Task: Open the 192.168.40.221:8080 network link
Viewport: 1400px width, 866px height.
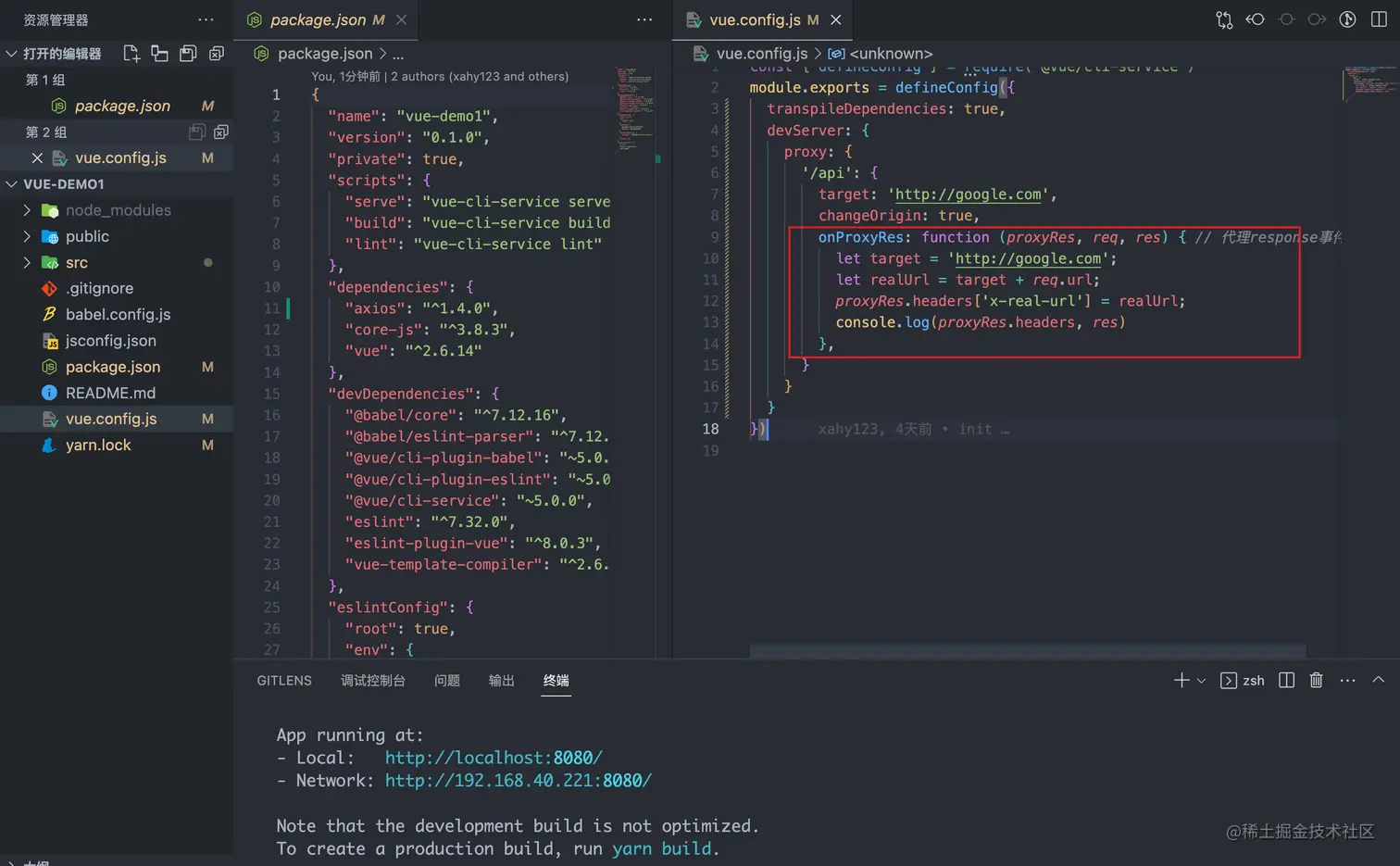Action: pyautogui.click(x=519, y=781)
